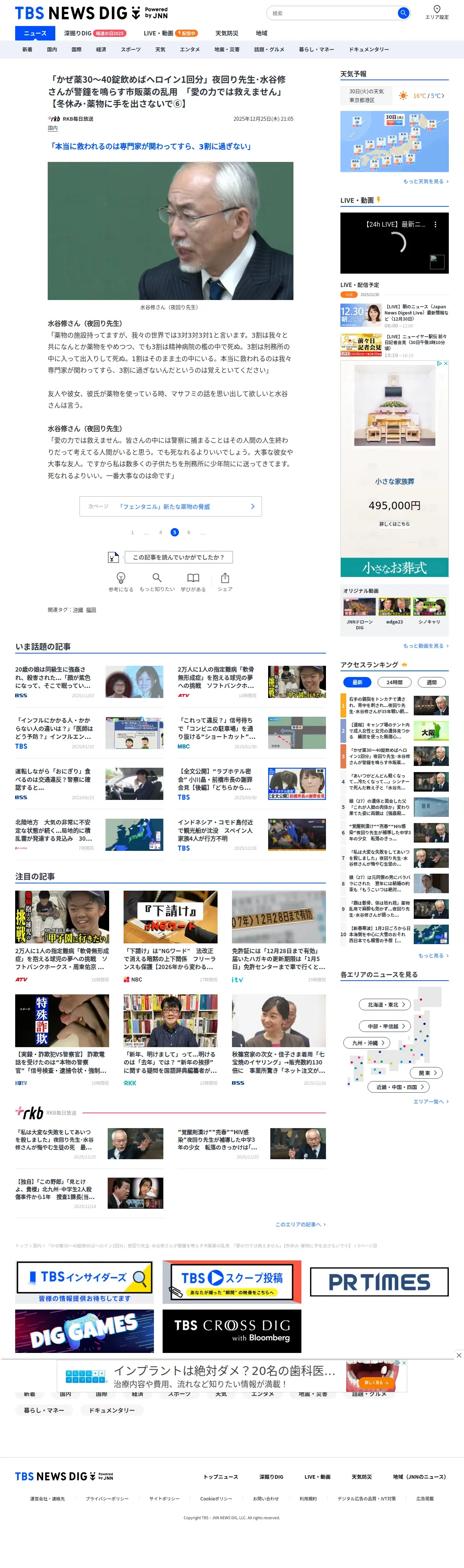Open the 利用規約 footer link
This screenshot has height=1568, width=464.
tap(308, 1498)
